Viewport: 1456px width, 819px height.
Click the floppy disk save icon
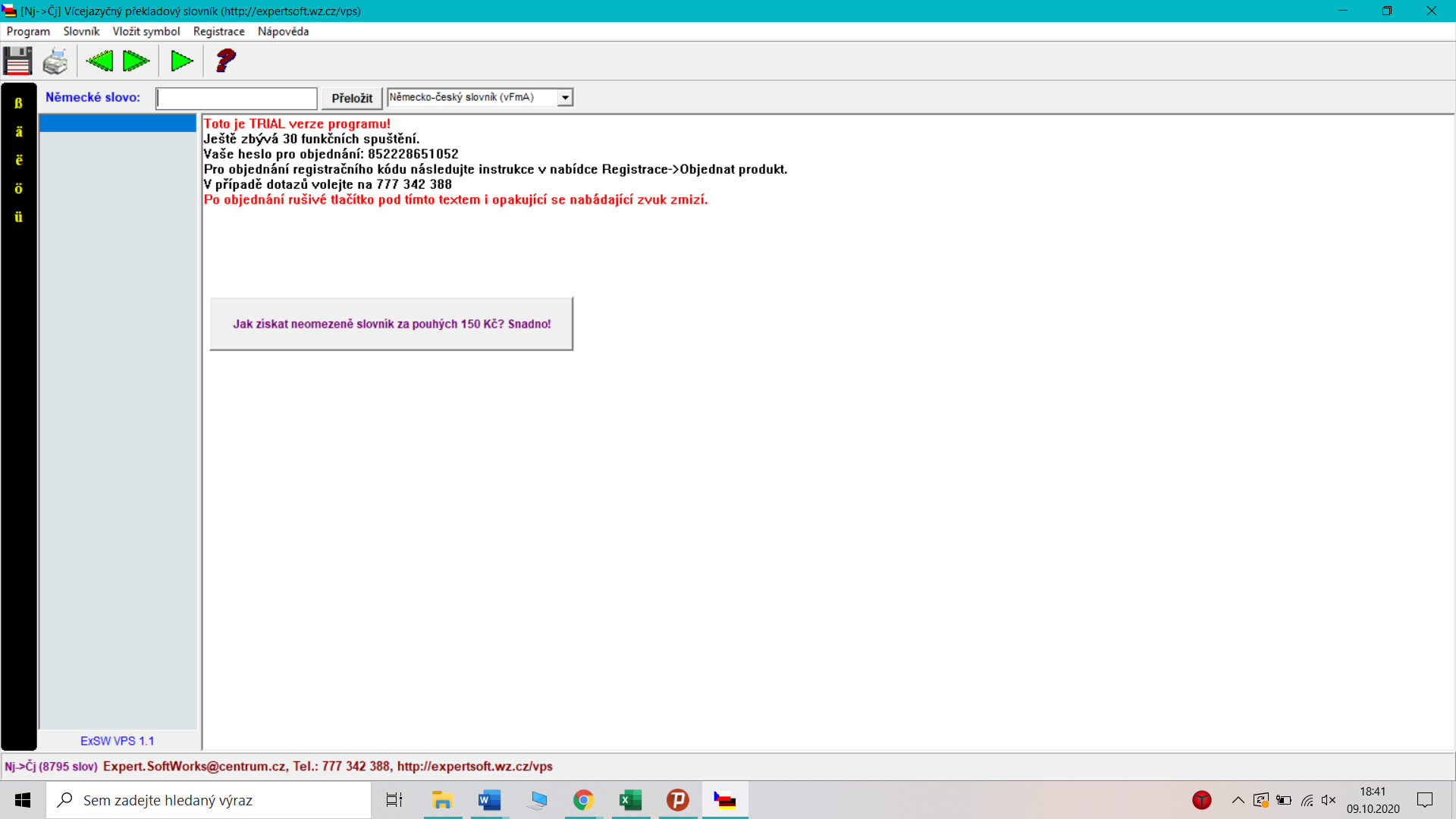pyautogui.click(x=17, y=61)
